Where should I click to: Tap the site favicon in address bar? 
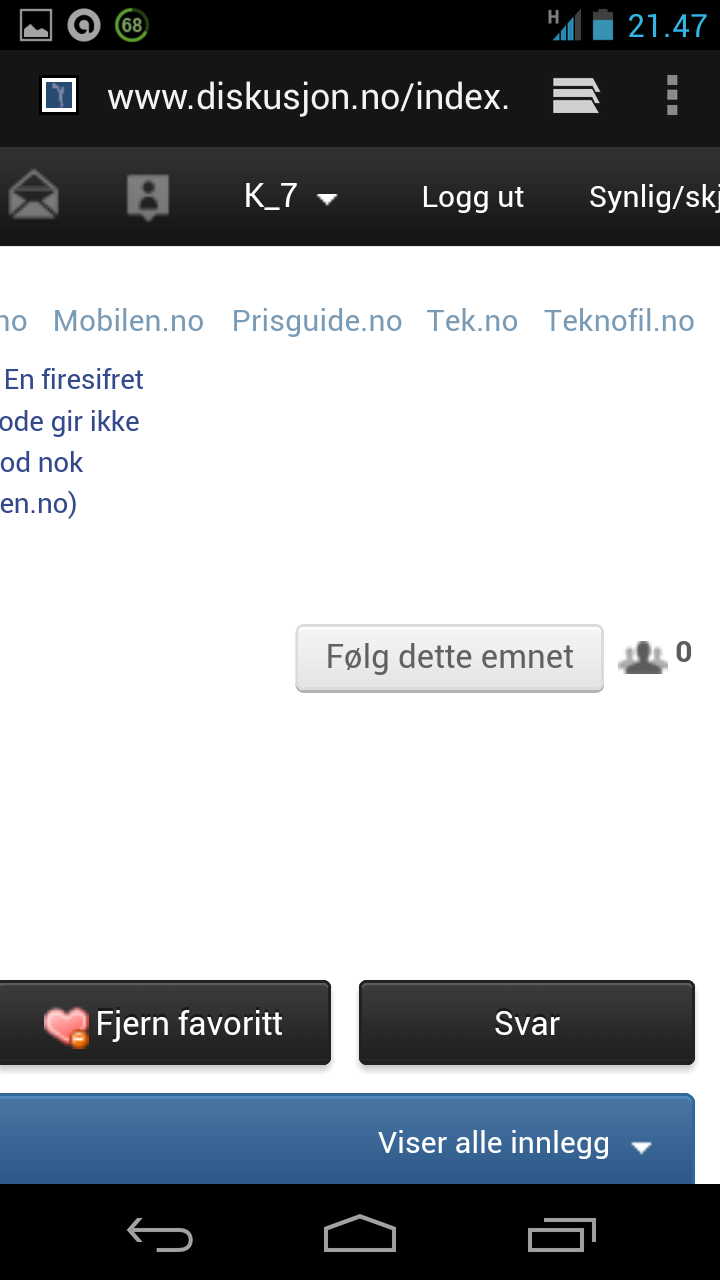coord(59,96)
